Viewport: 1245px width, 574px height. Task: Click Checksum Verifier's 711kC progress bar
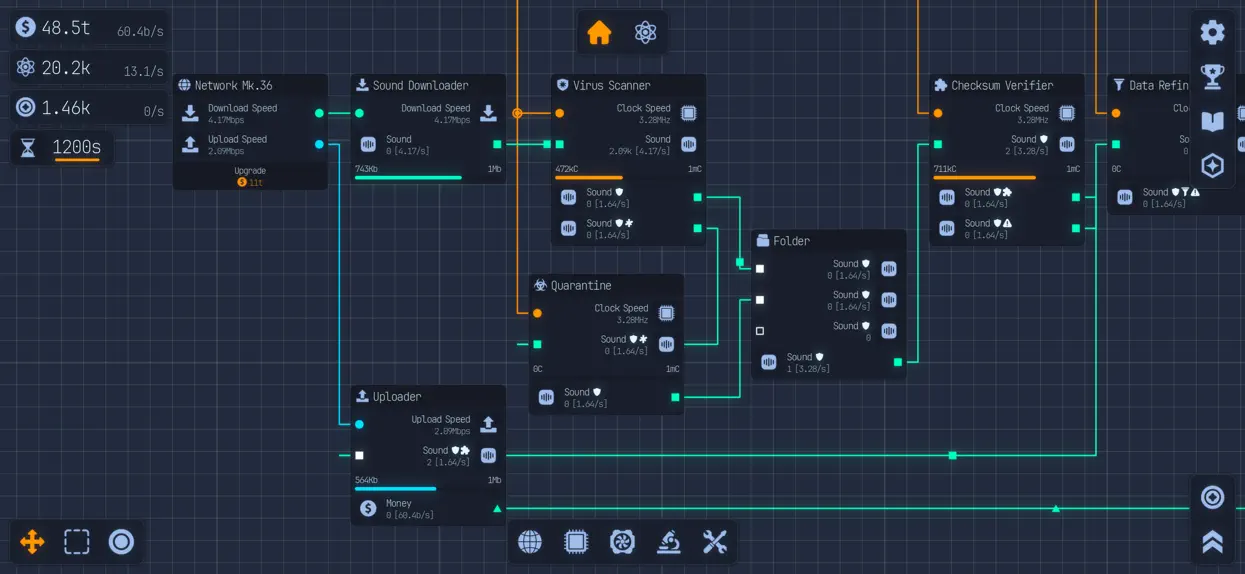1007,178
